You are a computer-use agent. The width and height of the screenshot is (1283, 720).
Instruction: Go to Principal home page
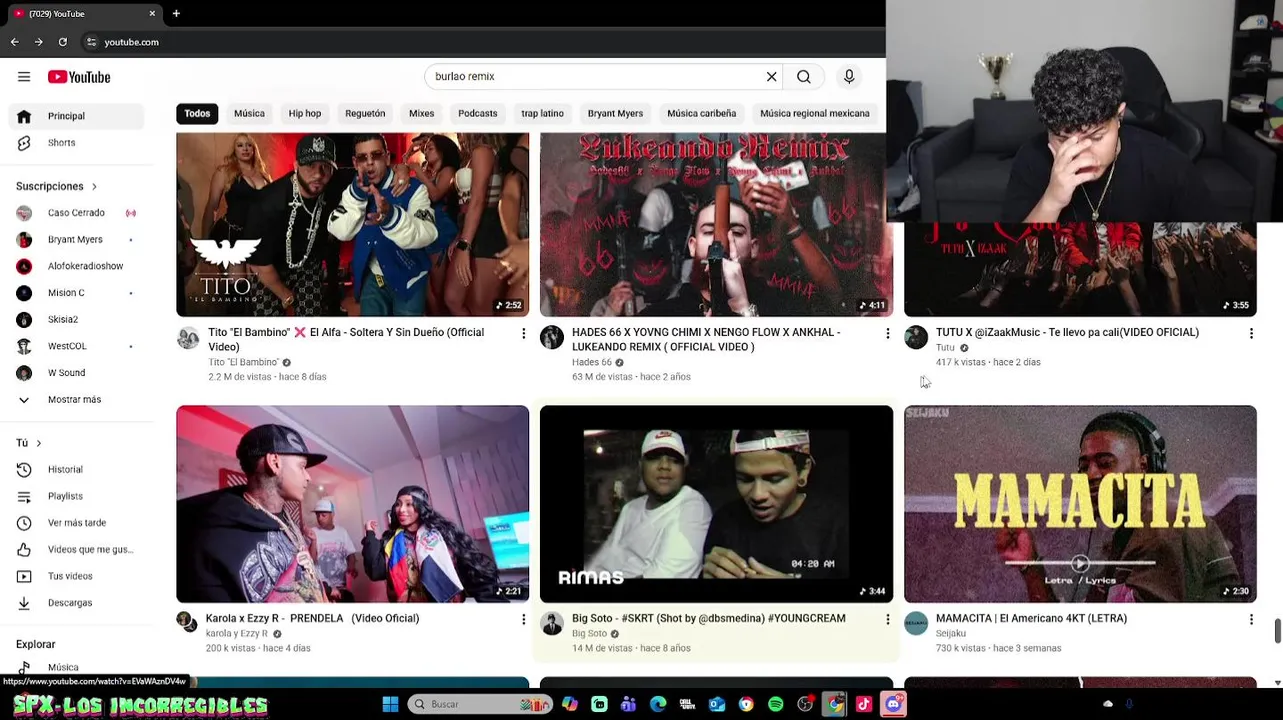tap(76, 116)
